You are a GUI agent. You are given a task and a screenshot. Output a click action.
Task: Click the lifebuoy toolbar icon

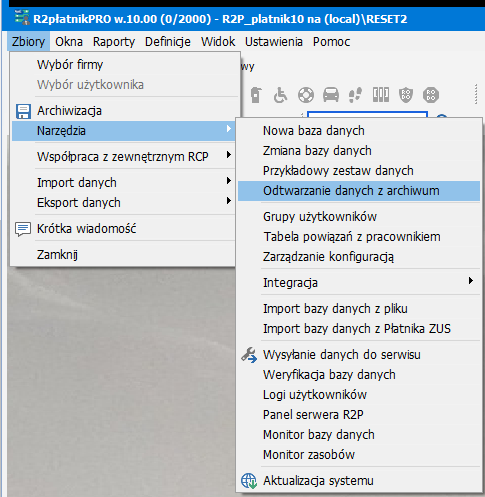click(306, 95)
